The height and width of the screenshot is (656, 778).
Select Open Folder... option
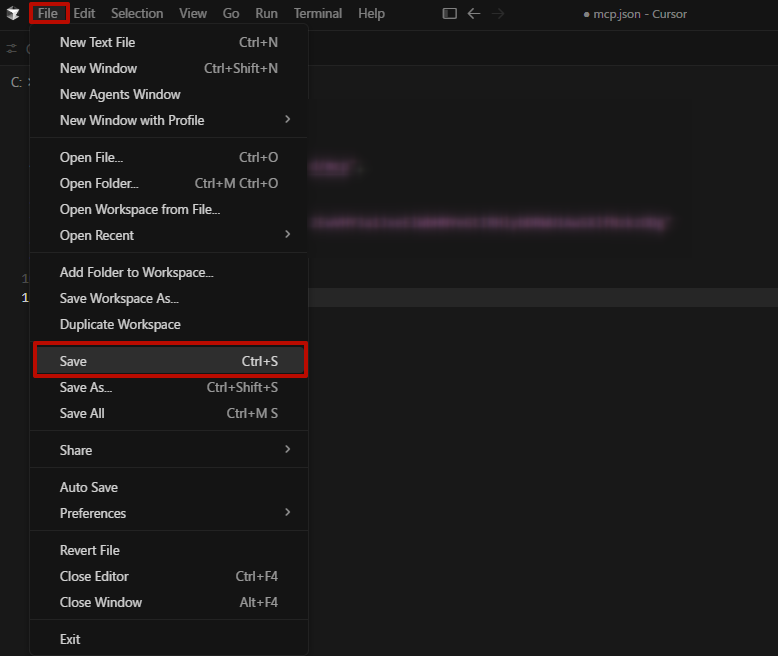(x=99, y=183)
